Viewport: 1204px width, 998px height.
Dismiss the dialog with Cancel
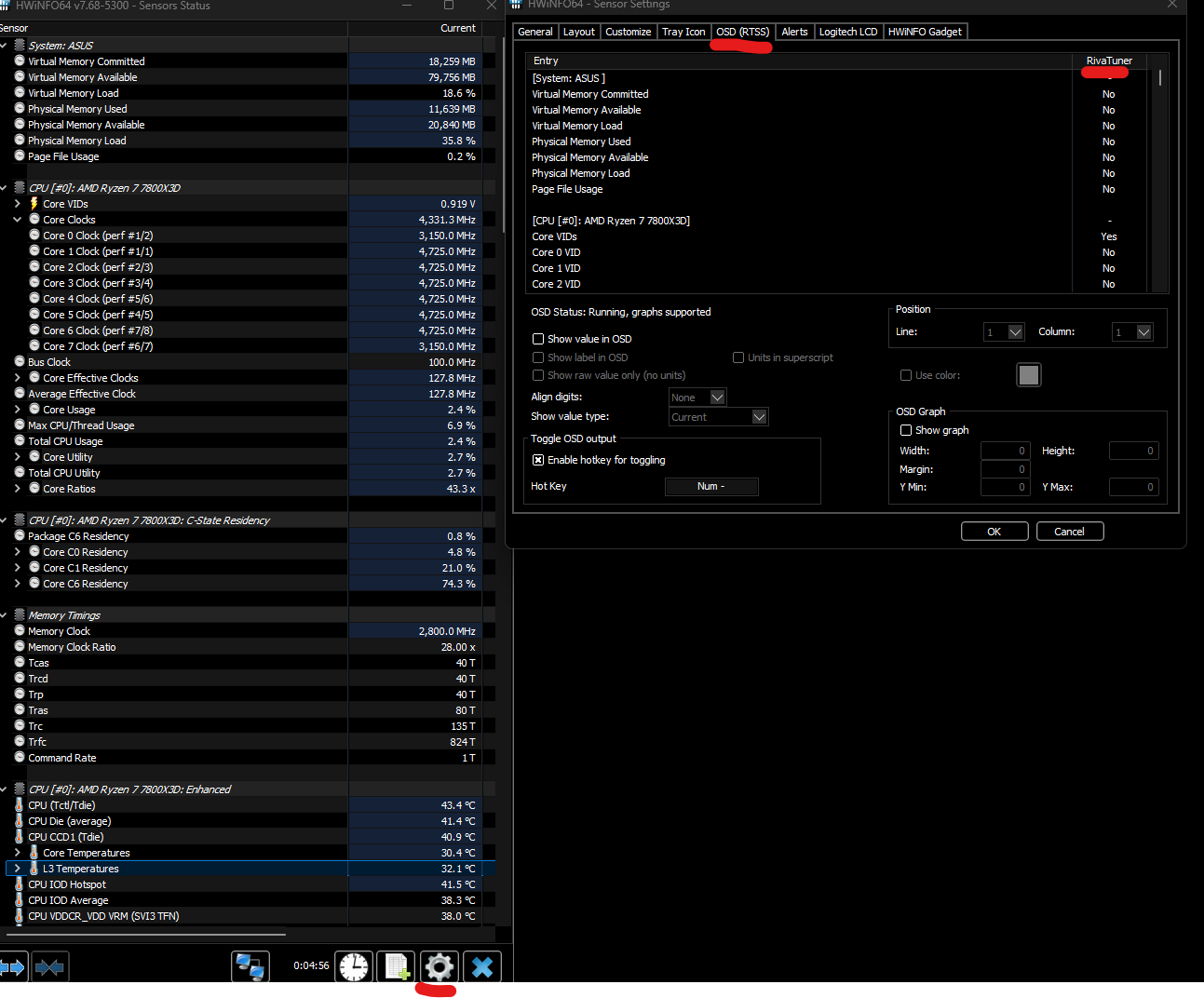pyautogui.click(x=1069, y=531)
